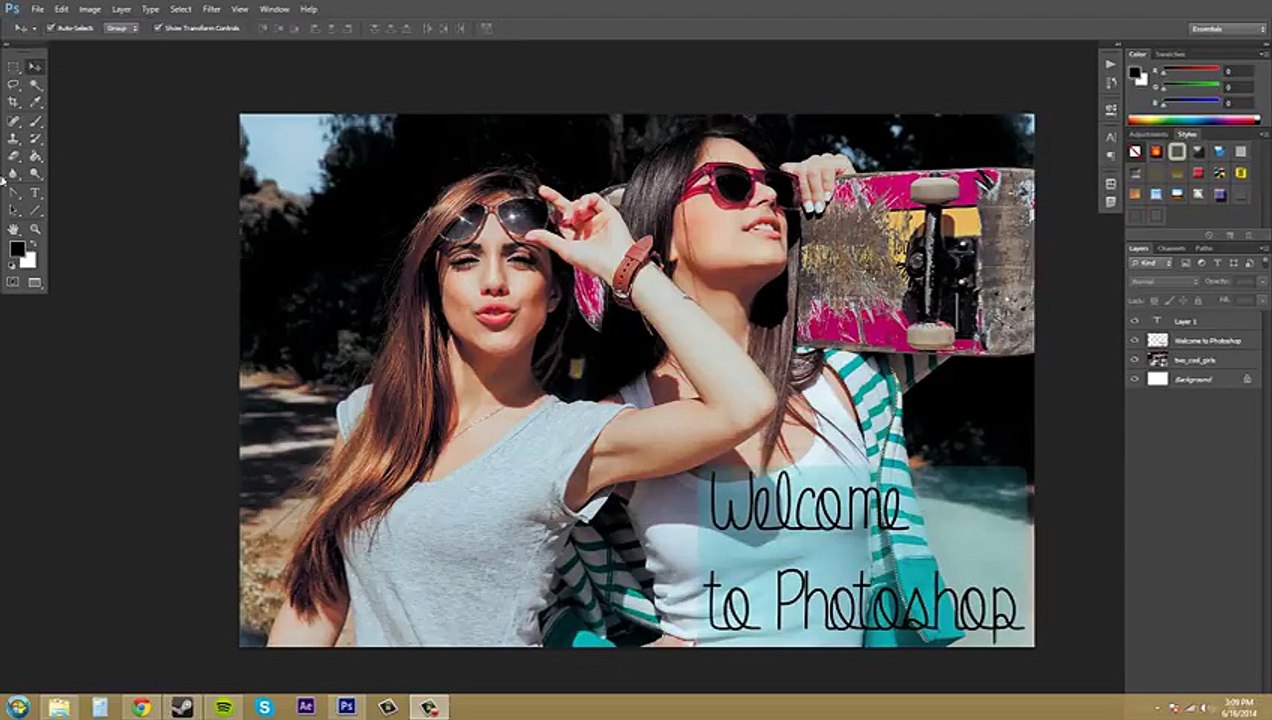Hide the Layer 1 text layer
This screenshot has height=720, width=1272.
pos(1134,321)
